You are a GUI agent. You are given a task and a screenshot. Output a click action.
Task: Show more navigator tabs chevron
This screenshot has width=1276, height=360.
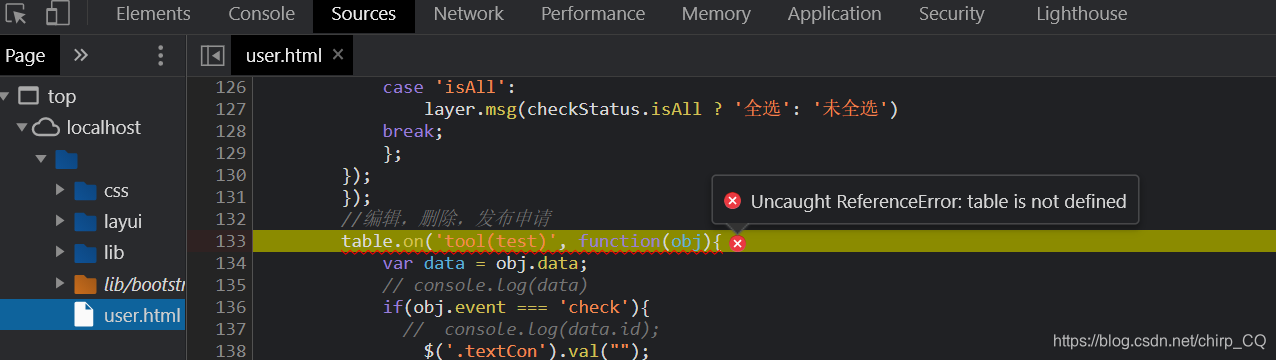coord(82,55)
